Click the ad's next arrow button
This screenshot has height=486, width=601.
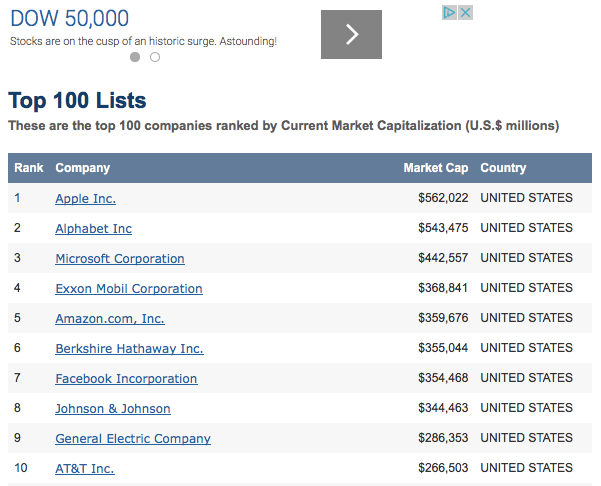point(351,34)
